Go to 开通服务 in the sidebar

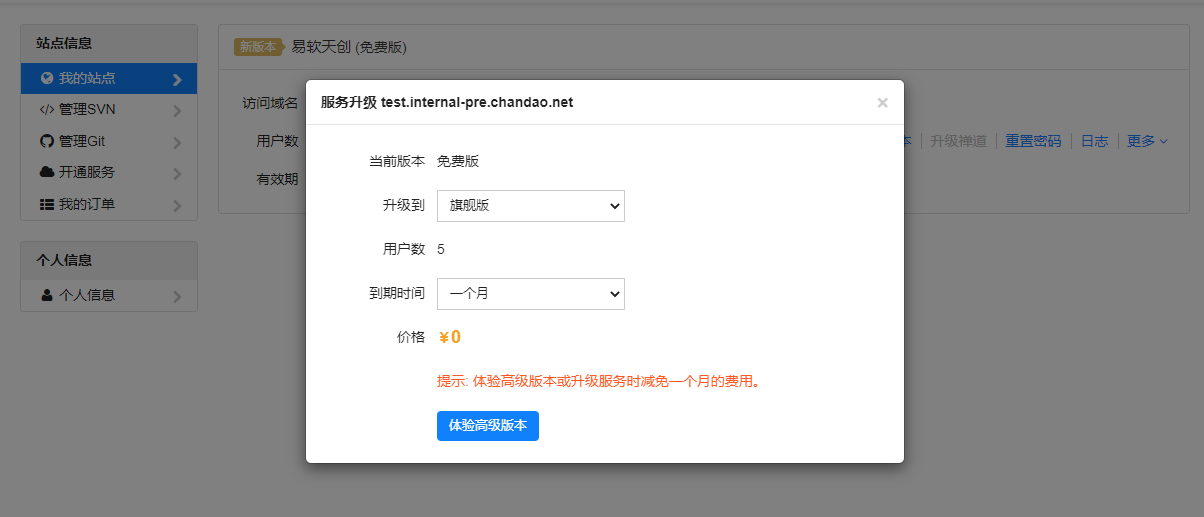pyautogui.click(x=87, y=172)
